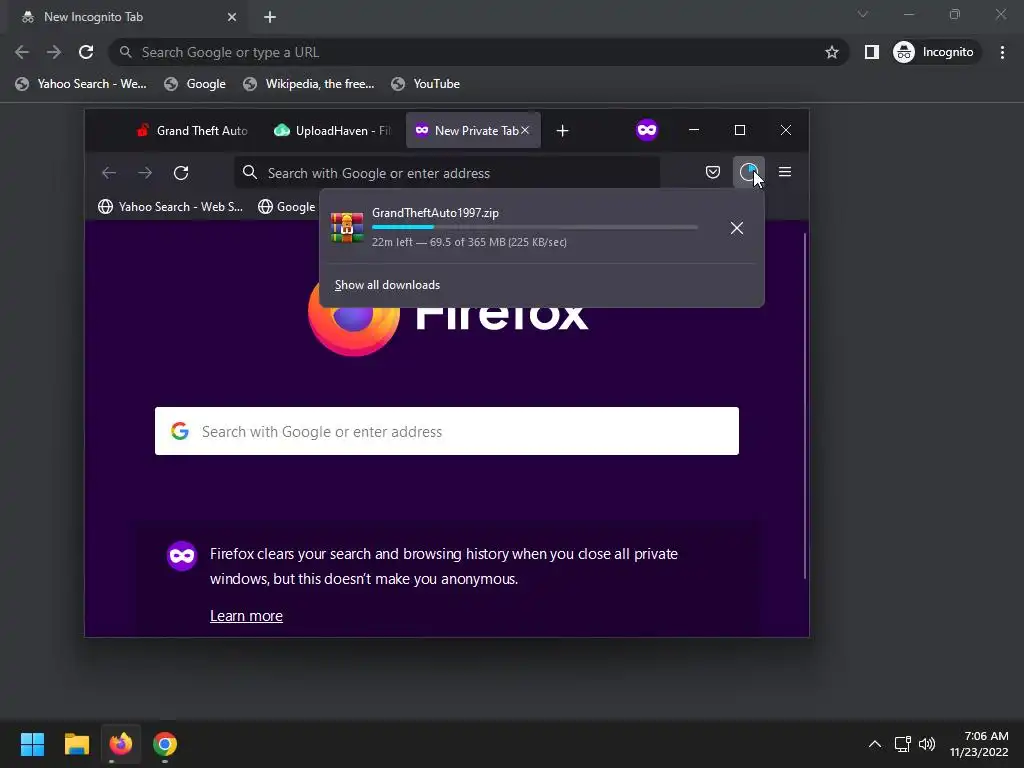The height and width of the screenshot is (768, 1024).
Task: Open Windows Start menu
Action: [32, 744]
